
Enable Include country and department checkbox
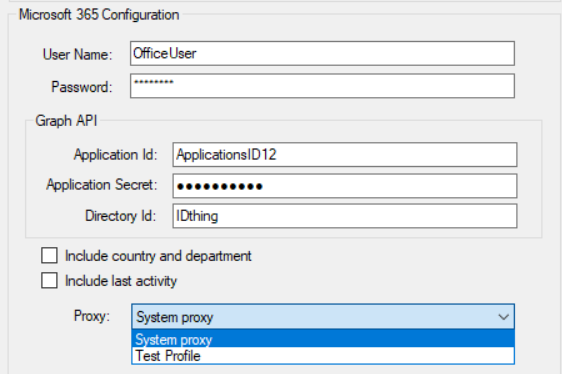(x=49, y=256)
